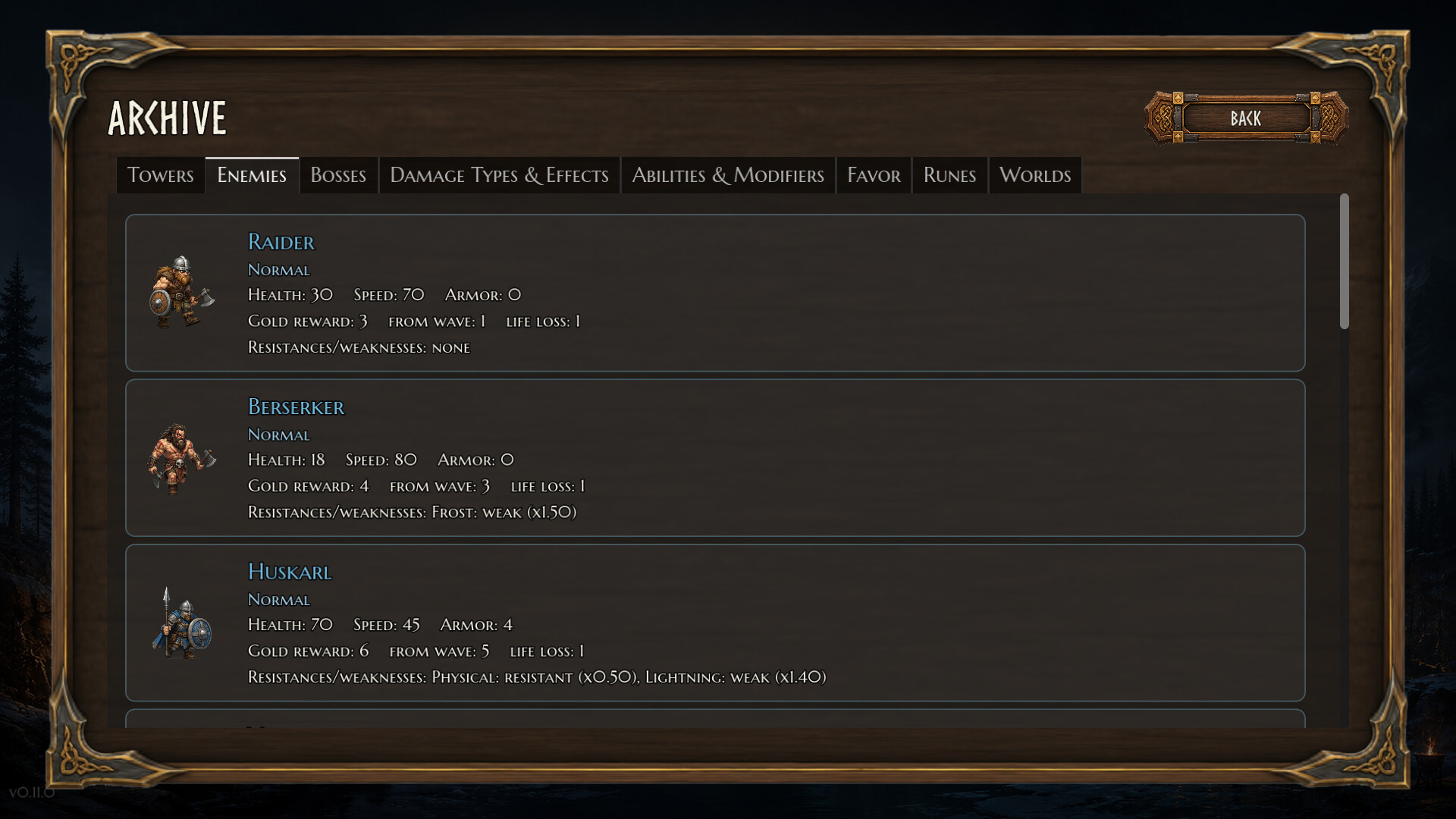Viewport: 1456px width, 819px height.
Task: Switch to the Runes tab
Action: [x=949, y=175]
